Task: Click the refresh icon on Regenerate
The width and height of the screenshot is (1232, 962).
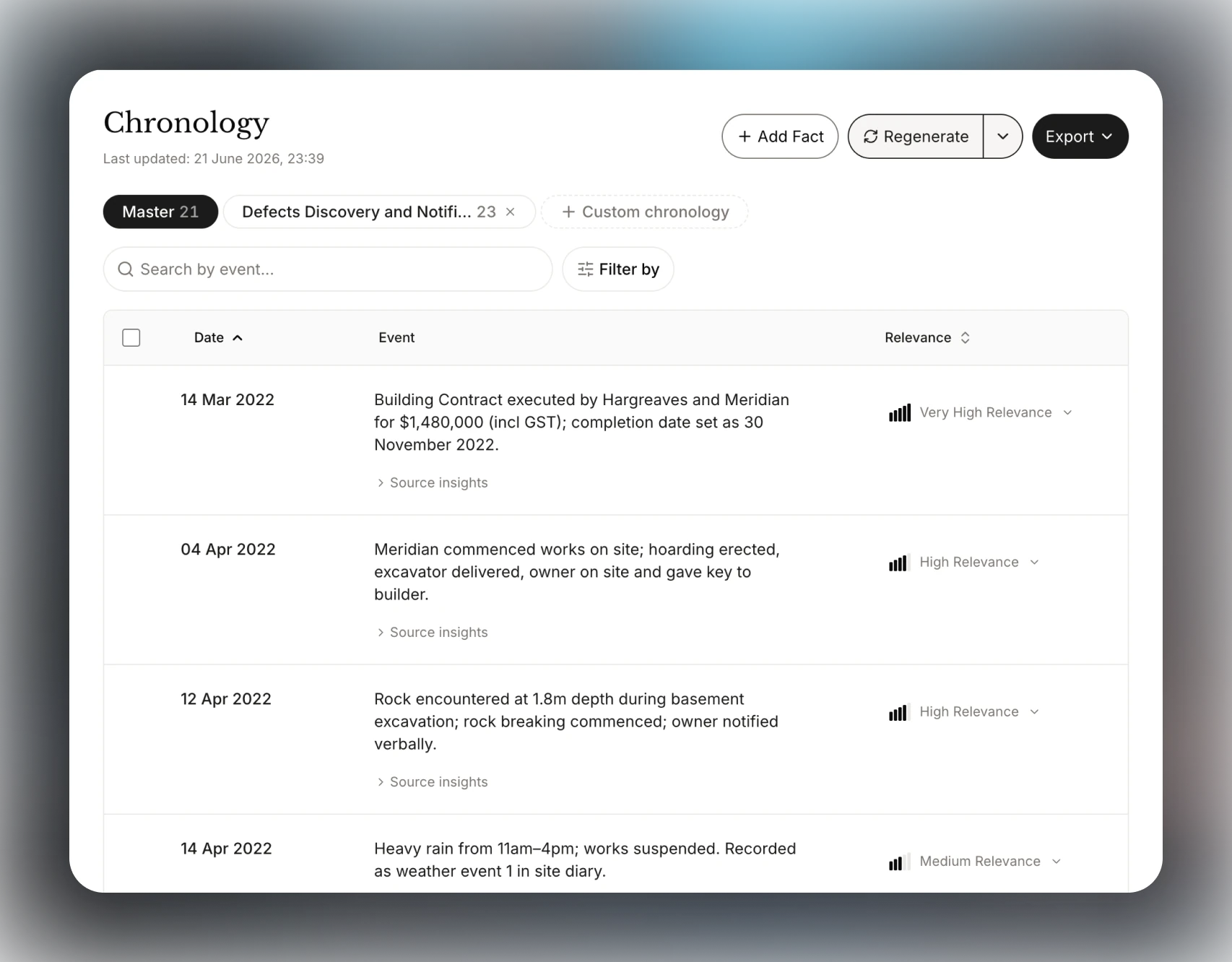Action: point(871,136)
